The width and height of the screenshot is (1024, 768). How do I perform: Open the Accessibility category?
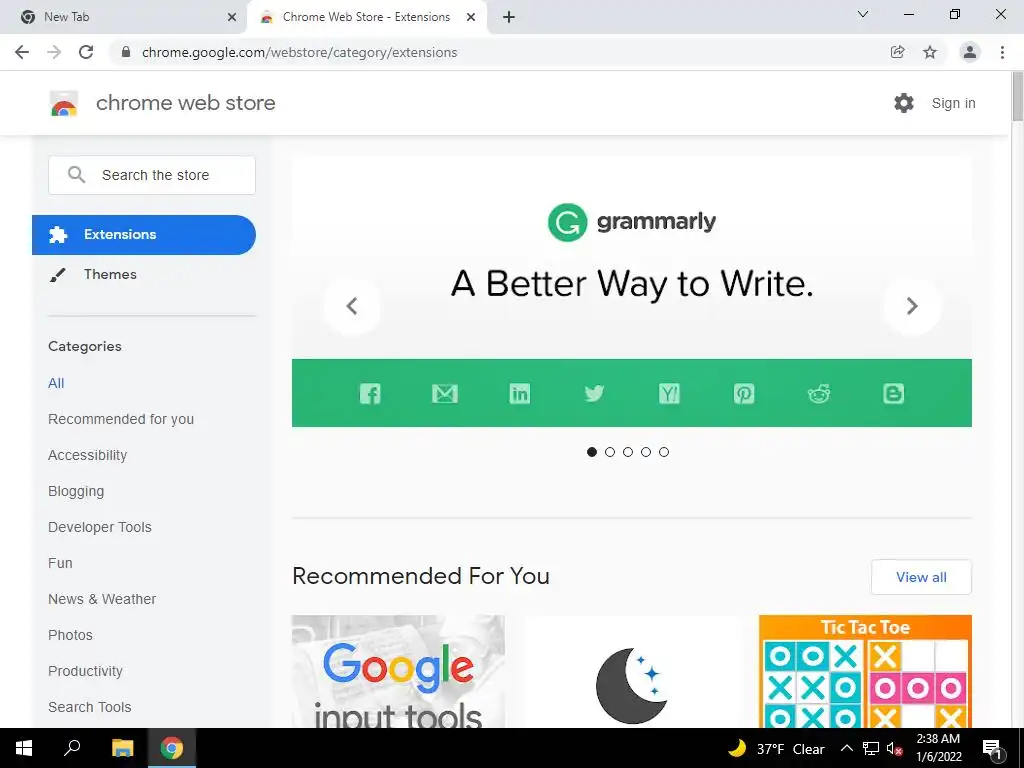(x=88, y=455)
